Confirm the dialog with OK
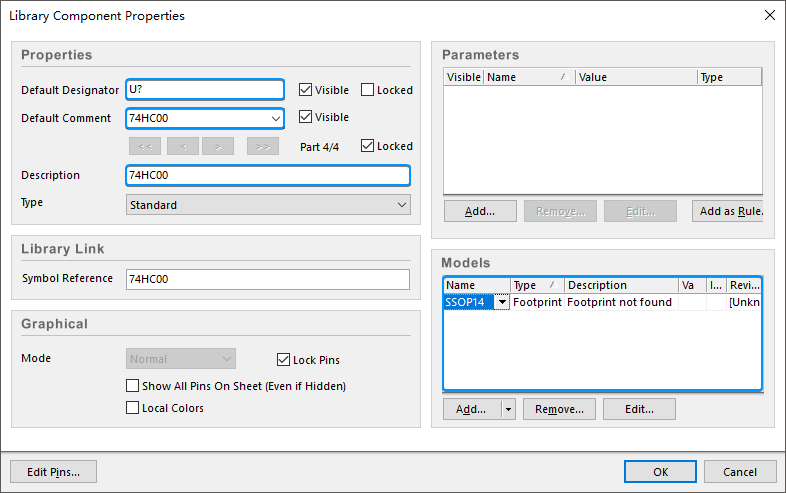 pyautogui.click(x=660, y=471)
